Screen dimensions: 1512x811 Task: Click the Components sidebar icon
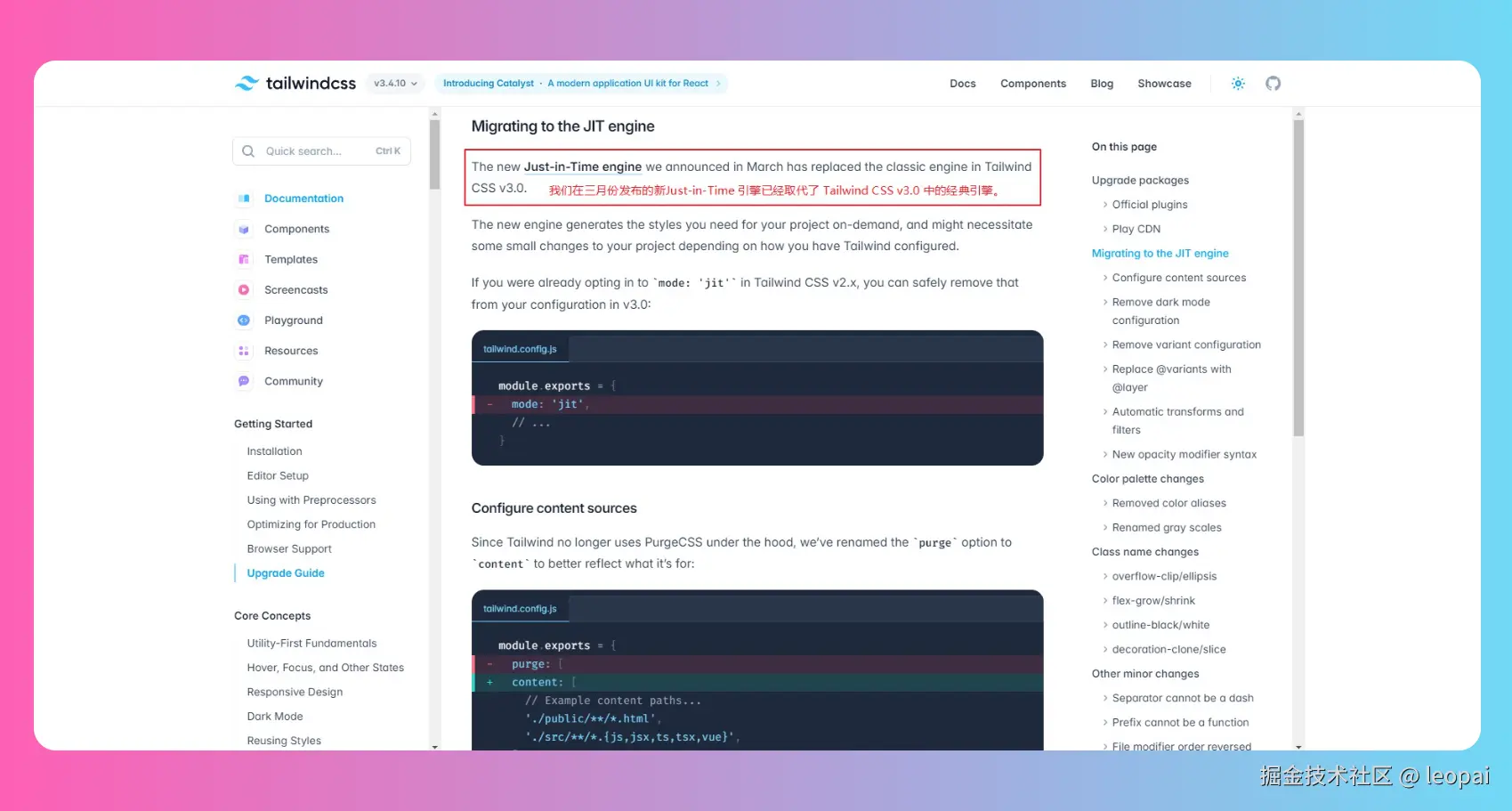click(x=244, y=229)
